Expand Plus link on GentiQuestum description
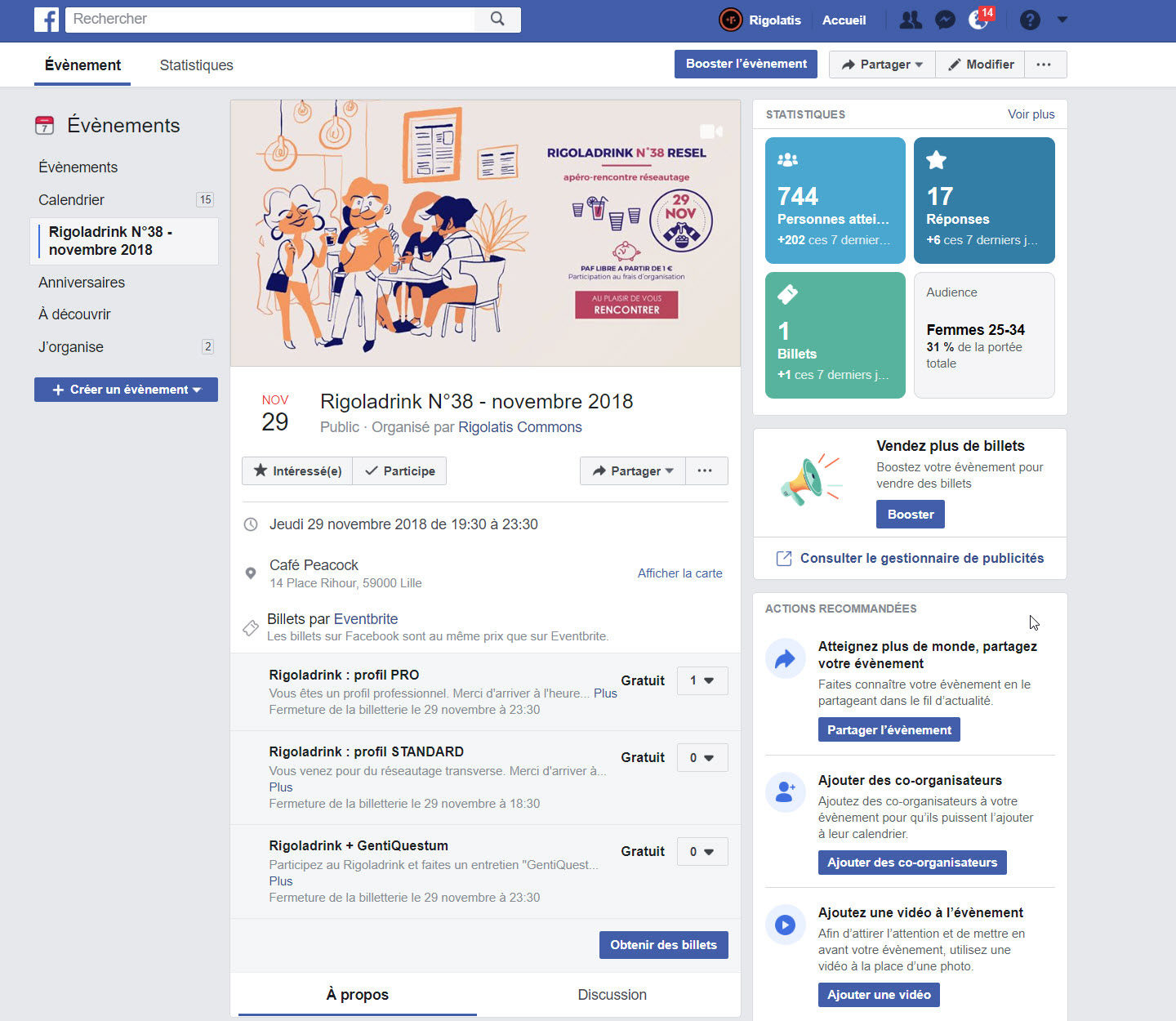 281,881
